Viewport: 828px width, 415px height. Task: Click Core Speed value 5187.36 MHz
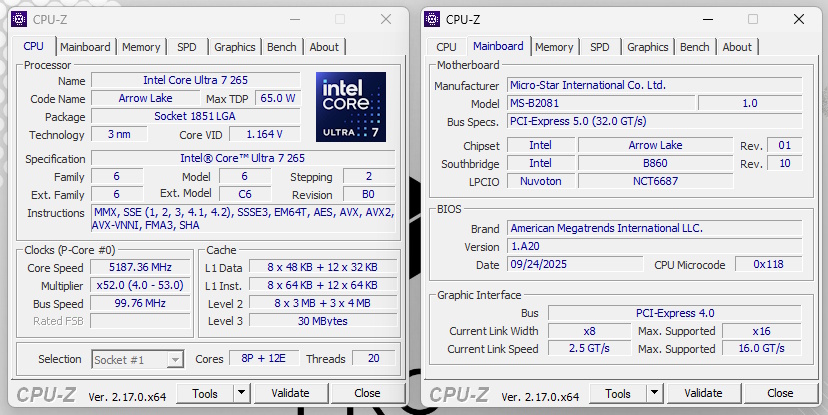[140, 267]
